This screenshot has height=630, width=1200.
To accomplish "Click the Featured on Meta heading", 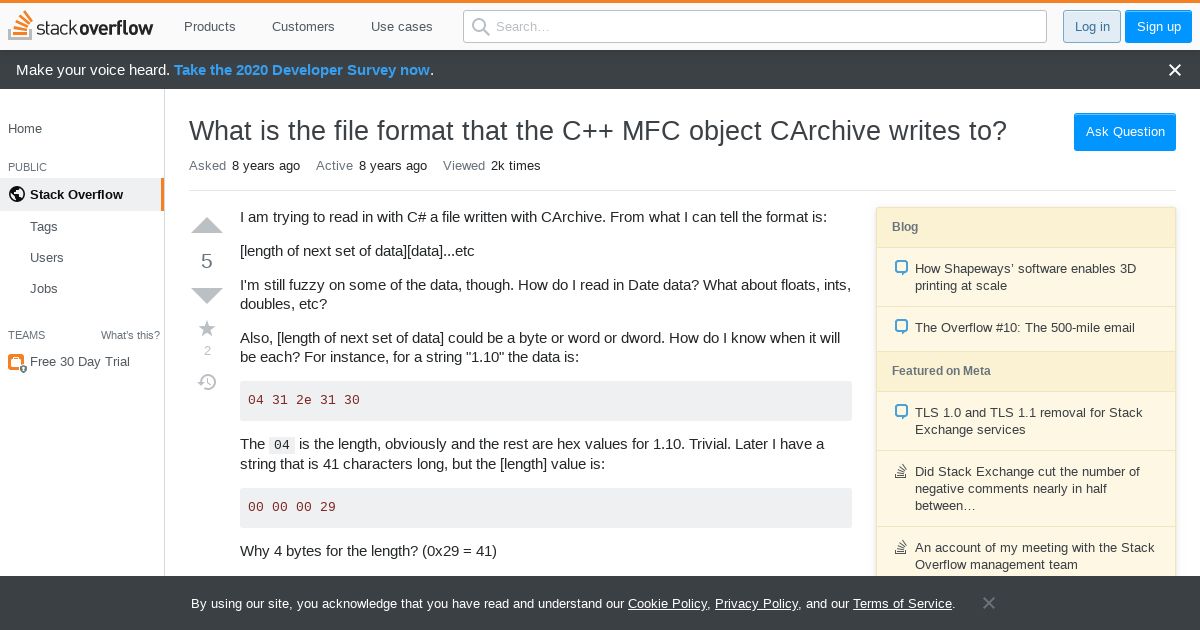I will click(x=941, y=371).
